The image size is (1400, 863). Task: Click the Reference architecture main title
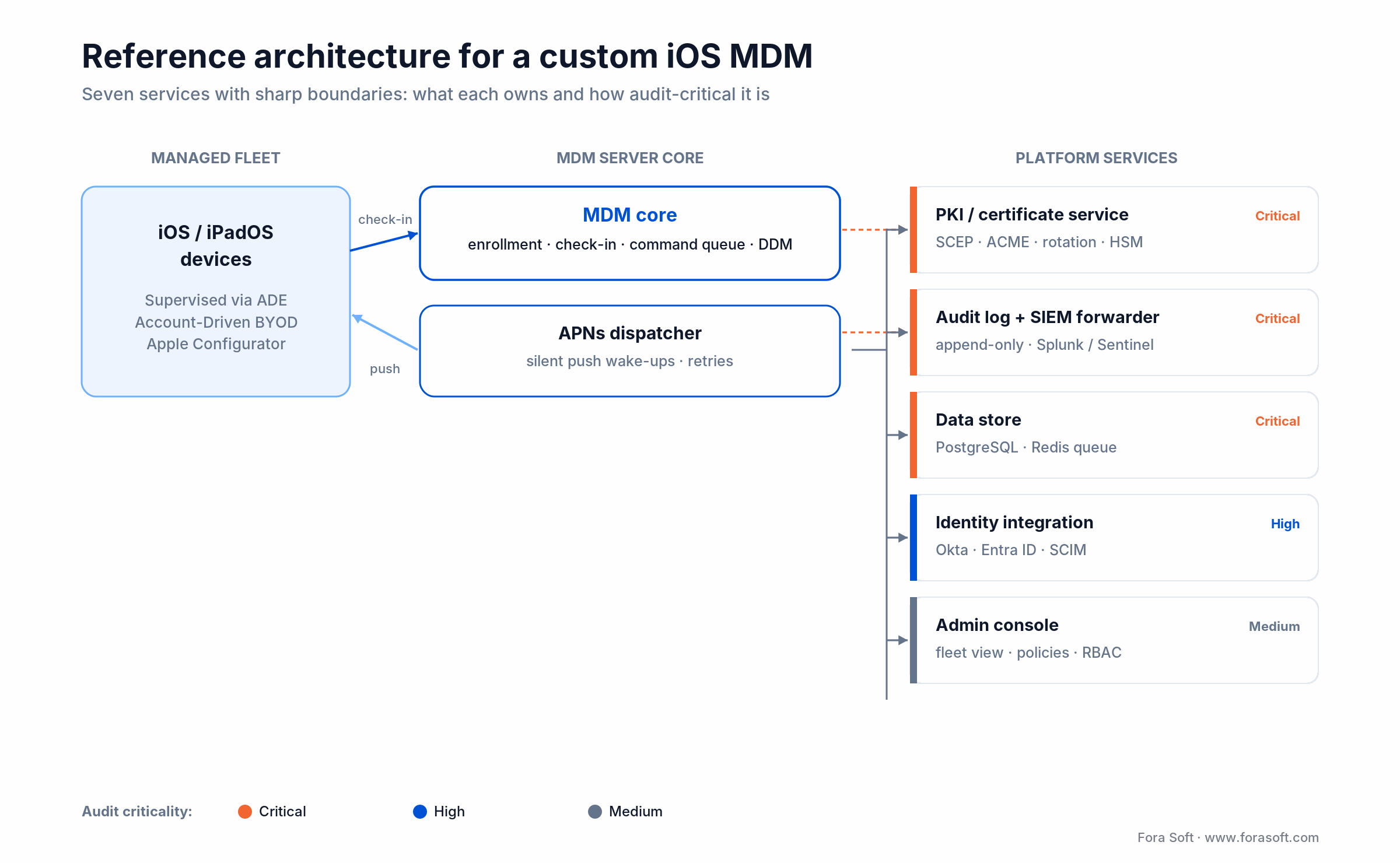click(x=447, y=57)
